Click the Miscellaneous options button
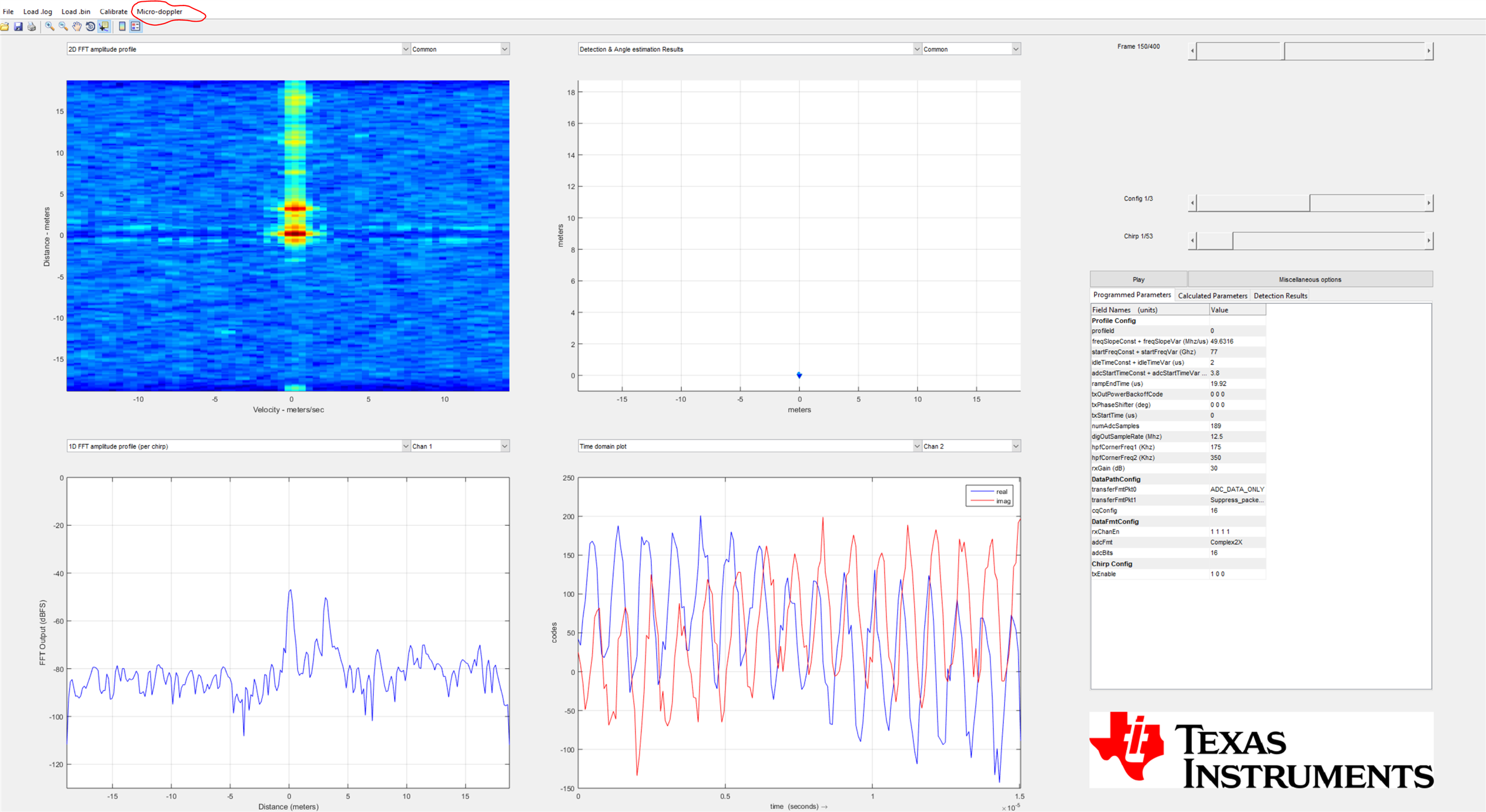The width and height of the screenshot is (1486, 812). 1310,280
